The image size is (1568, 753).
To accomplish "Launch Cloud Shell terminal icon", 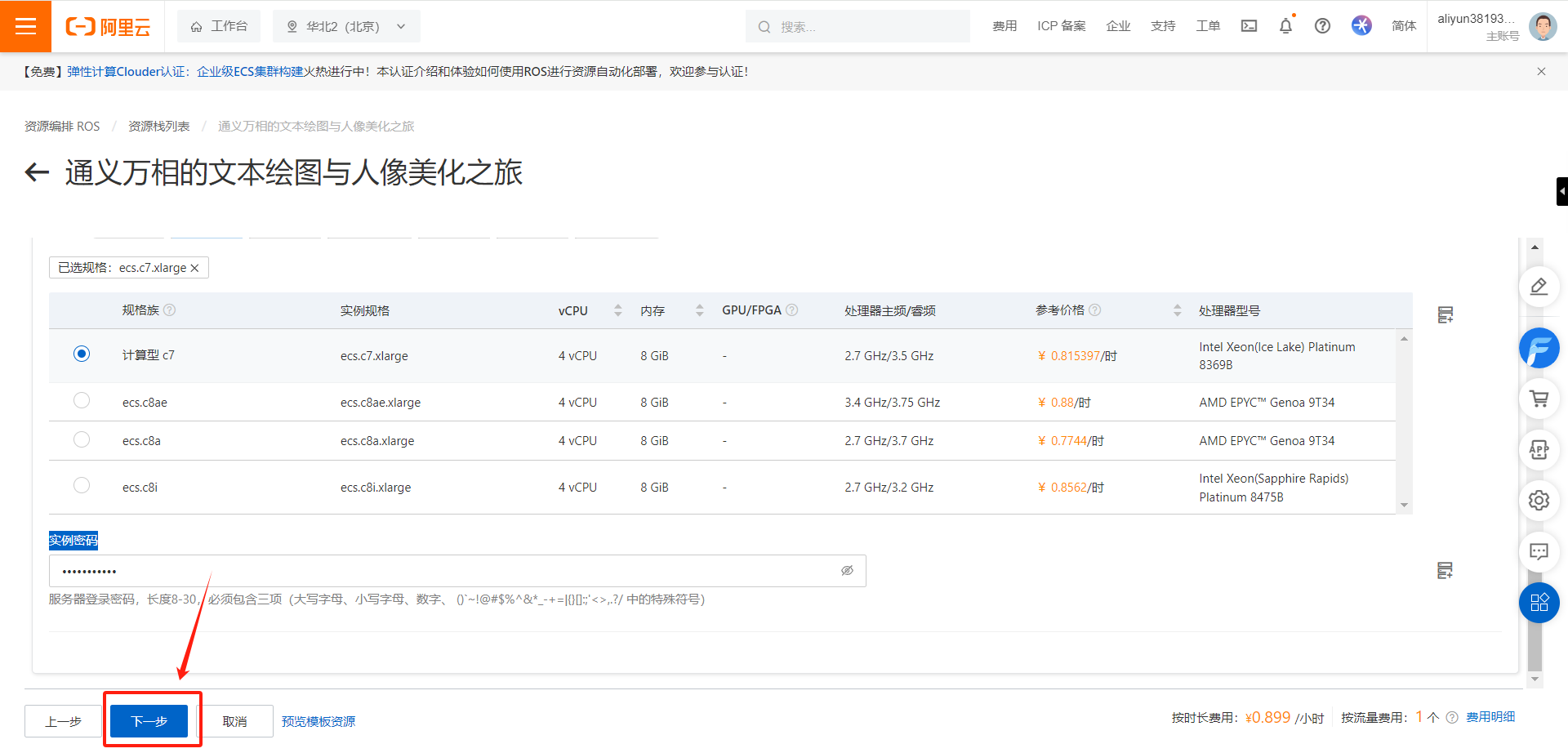I will pos(1249,26).
